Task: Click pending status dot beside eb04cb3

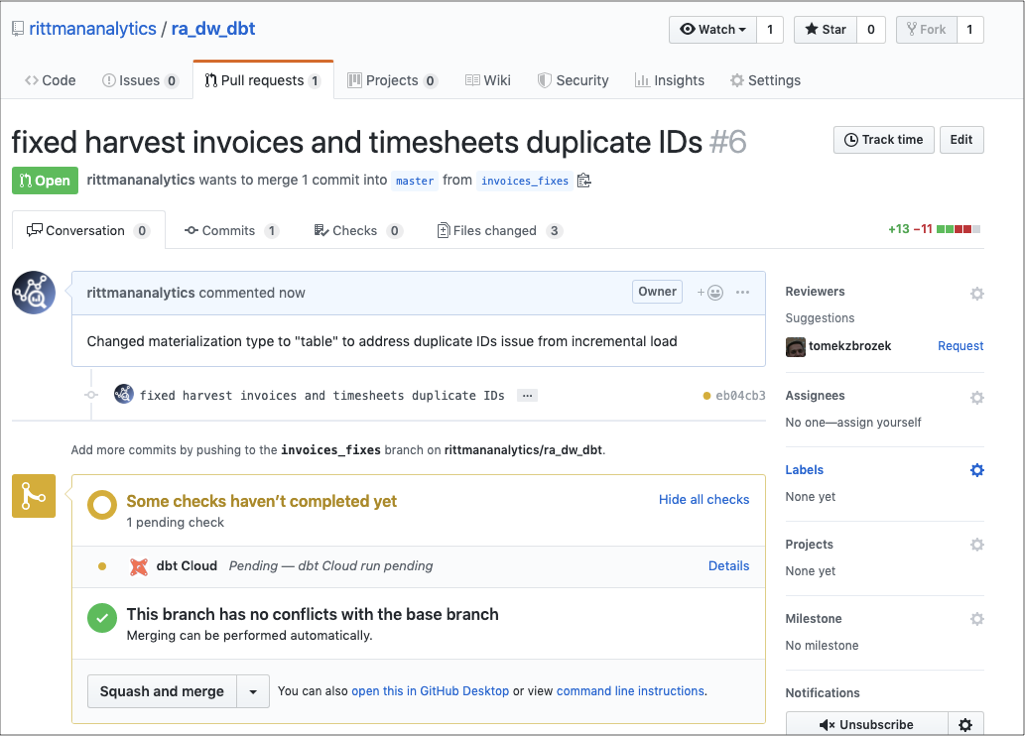Action: [x=707, y=395]
